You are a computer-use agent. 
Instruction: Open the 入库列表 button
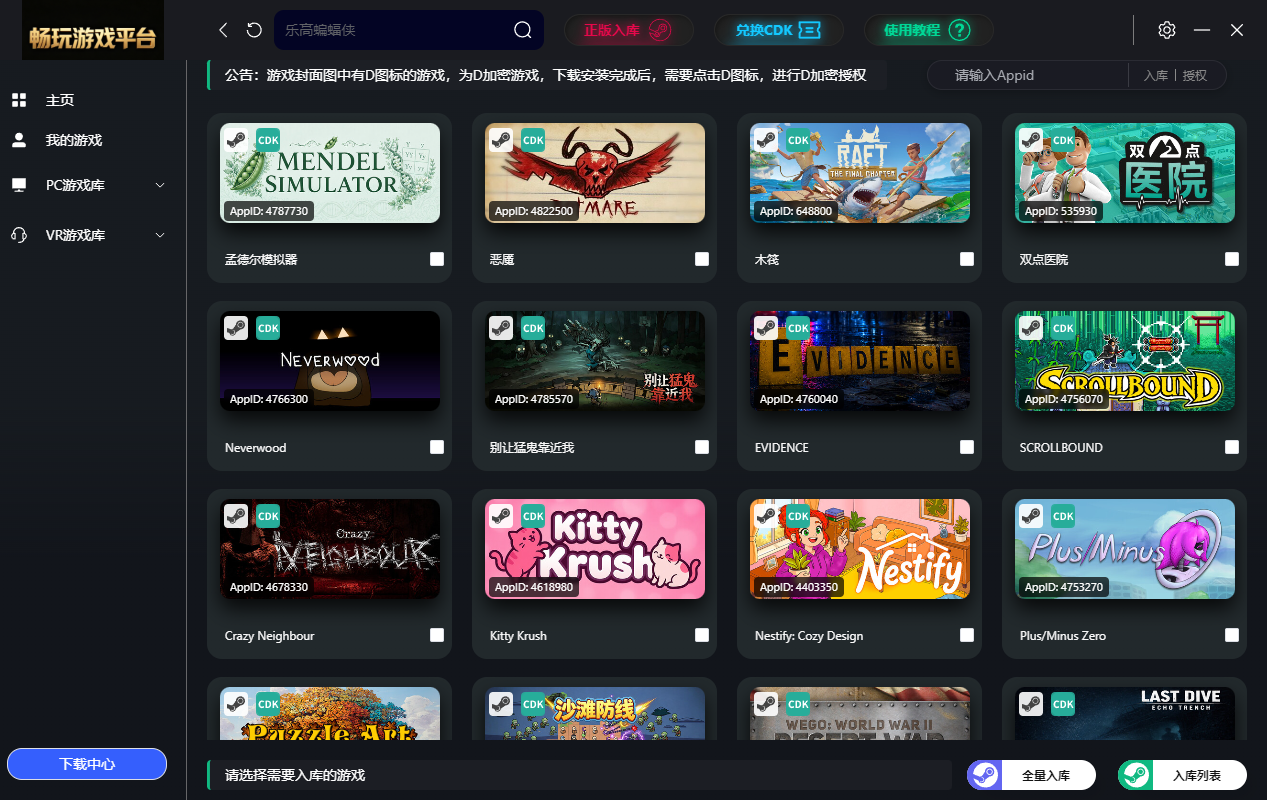coord(1182,775)
